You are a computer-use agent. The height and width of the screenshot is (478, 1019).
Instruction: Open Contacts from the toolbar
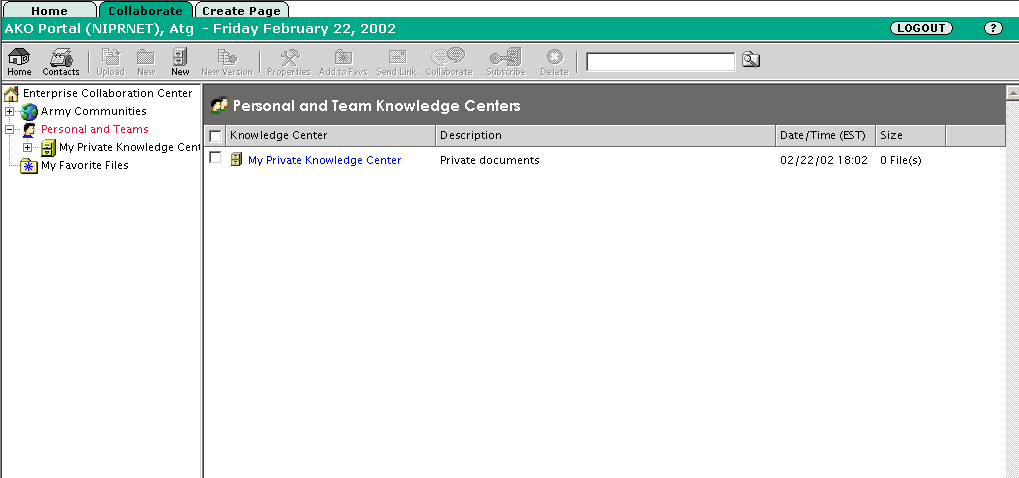click(61, 60)
